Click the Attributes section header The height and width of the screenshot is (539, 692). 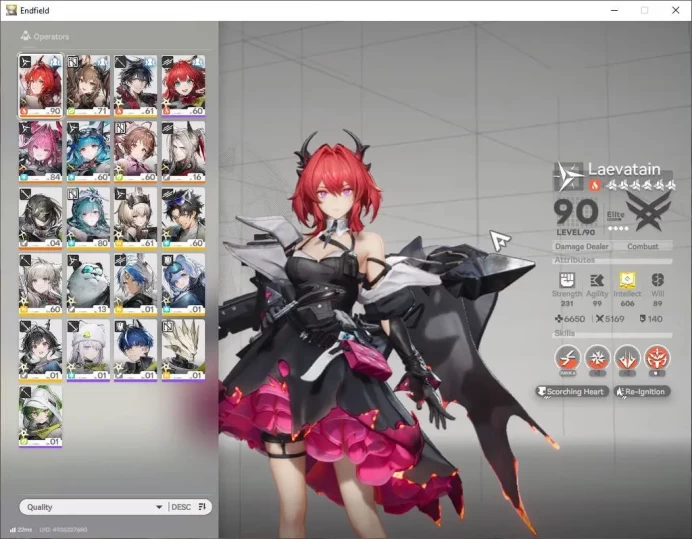pyautogui.click(x=575, y=260)
